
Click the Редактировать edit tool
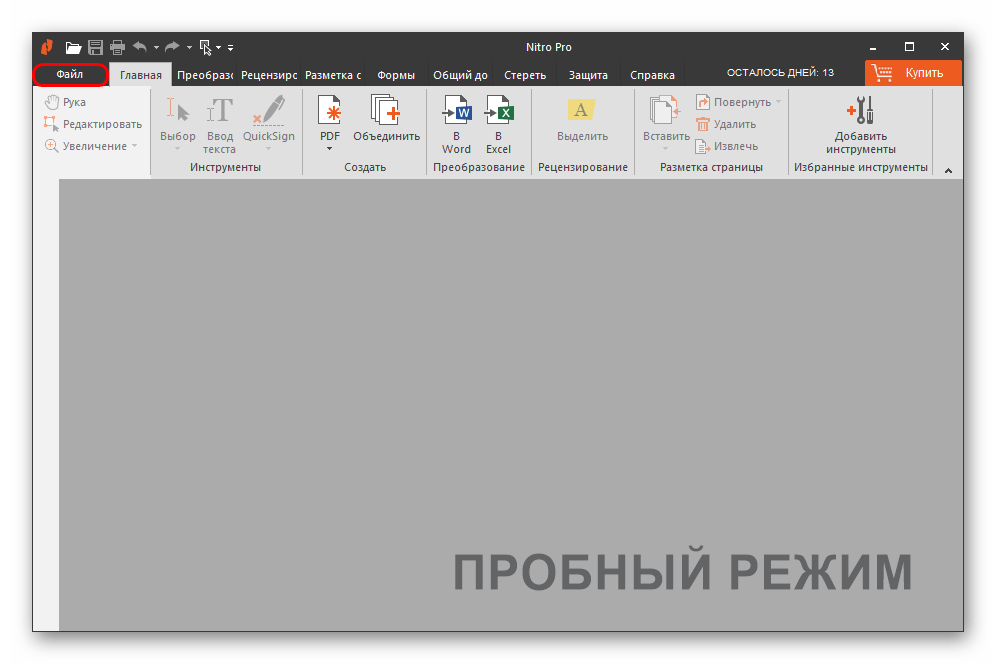[x=92, y=124]
